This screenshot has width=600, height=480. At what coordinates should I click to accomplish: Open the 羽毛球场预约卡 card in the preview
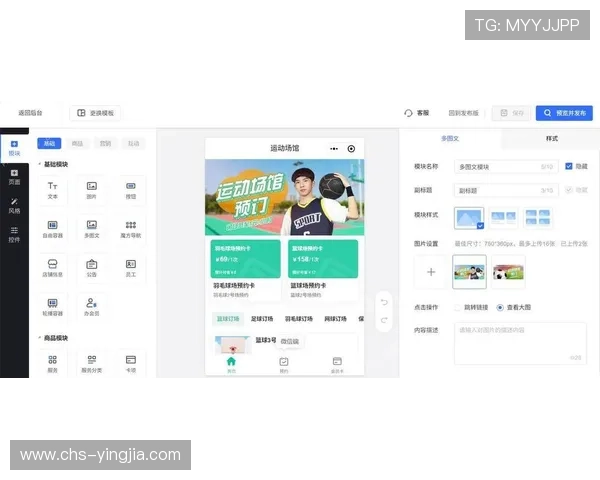click(x=246, y=269)
